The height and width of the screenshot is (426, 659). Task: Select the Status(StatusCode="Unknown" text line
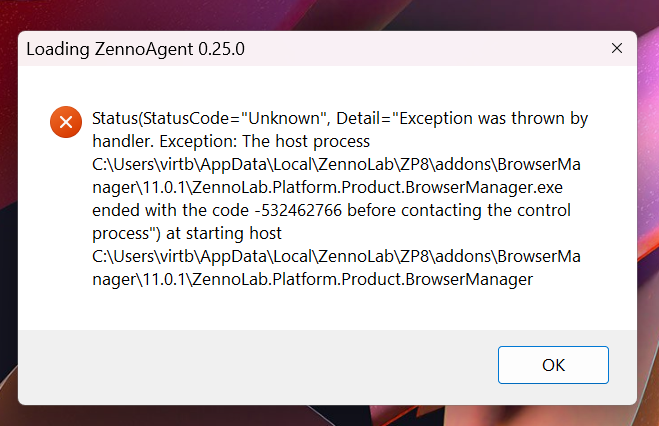tap(180, 118)
